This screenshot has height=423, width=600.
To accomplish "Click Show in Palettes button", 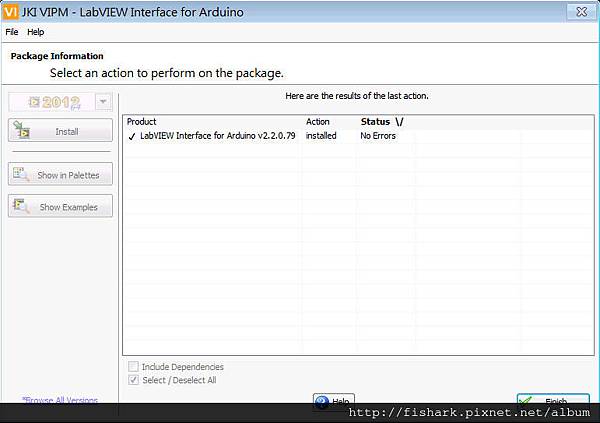I will click(x=60, y=174).
